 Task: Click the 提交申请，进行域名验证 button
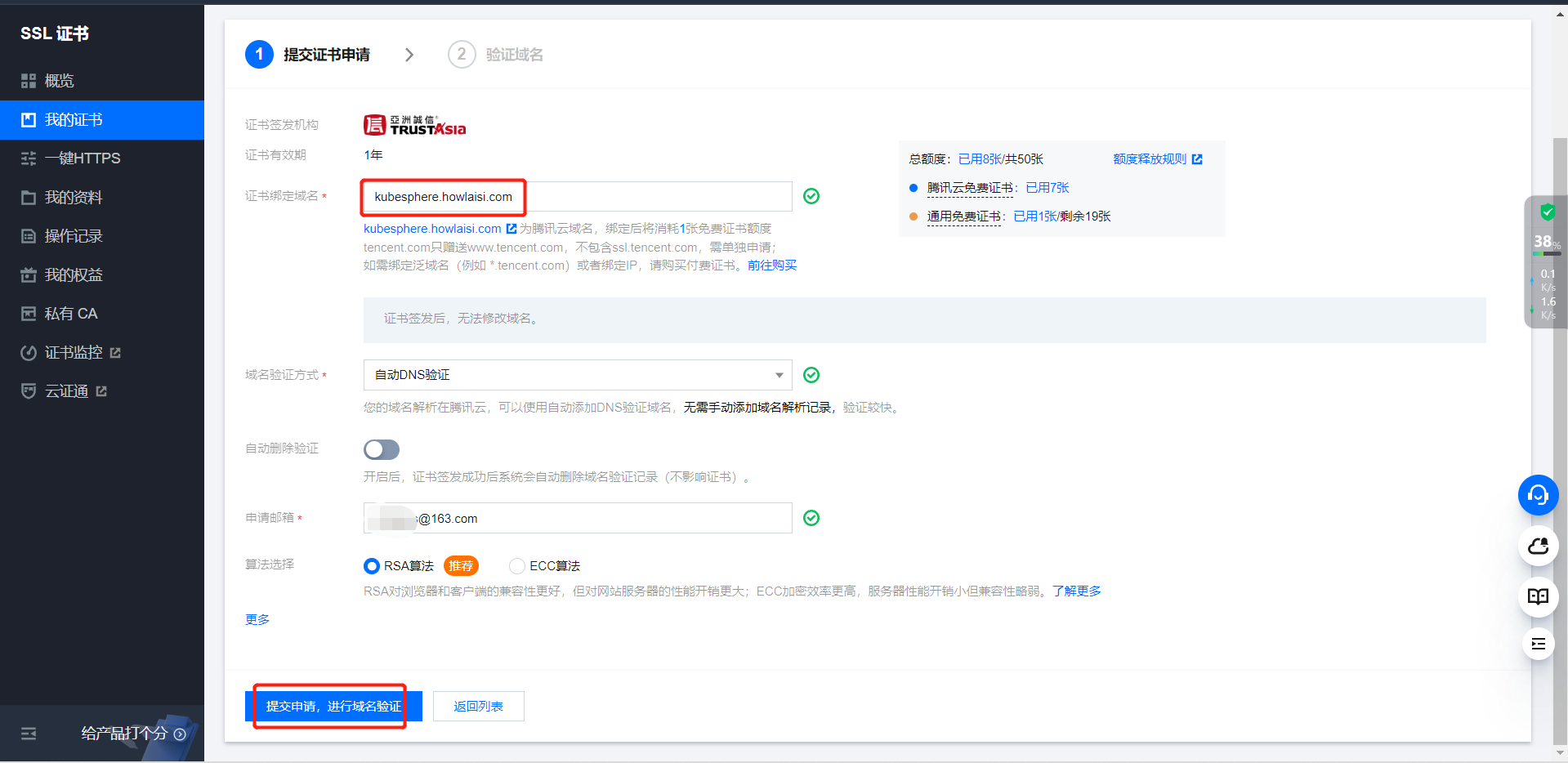pyautogui.click(x=333, y=707)
